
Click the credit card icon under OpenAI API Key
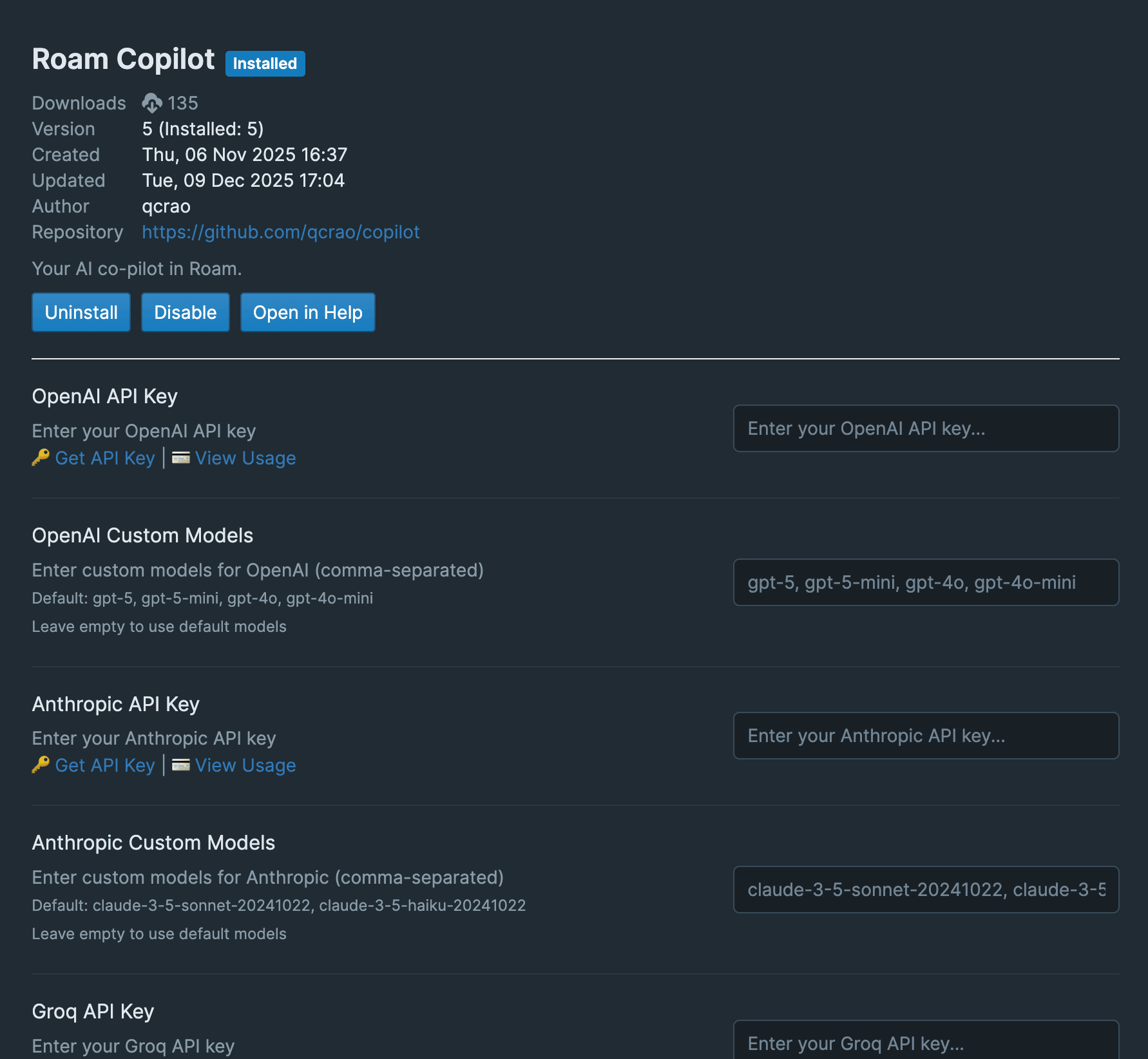pyautogui.click(x=181, y=457)
